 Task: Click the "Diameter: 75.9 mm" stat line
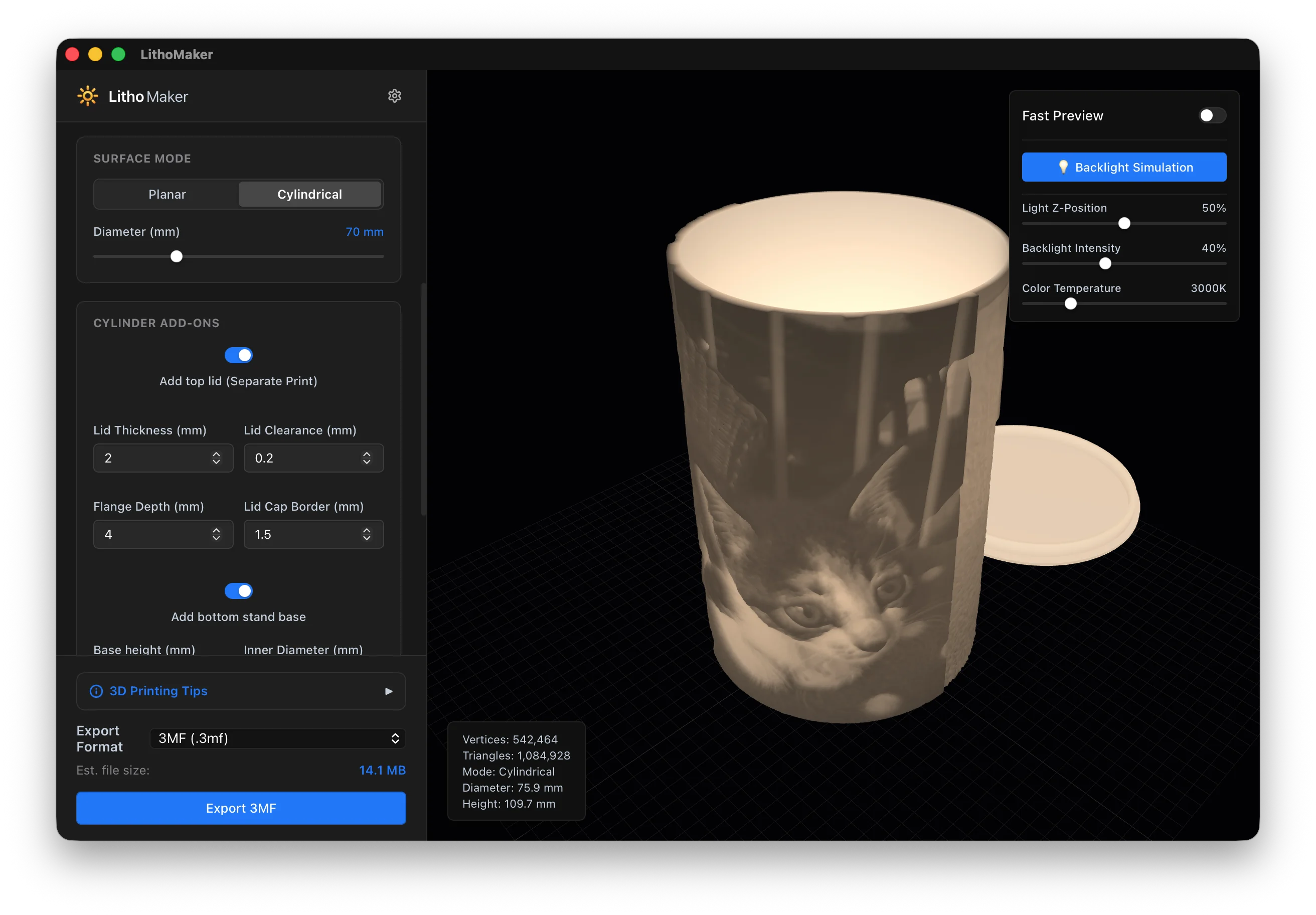[513, 787]
